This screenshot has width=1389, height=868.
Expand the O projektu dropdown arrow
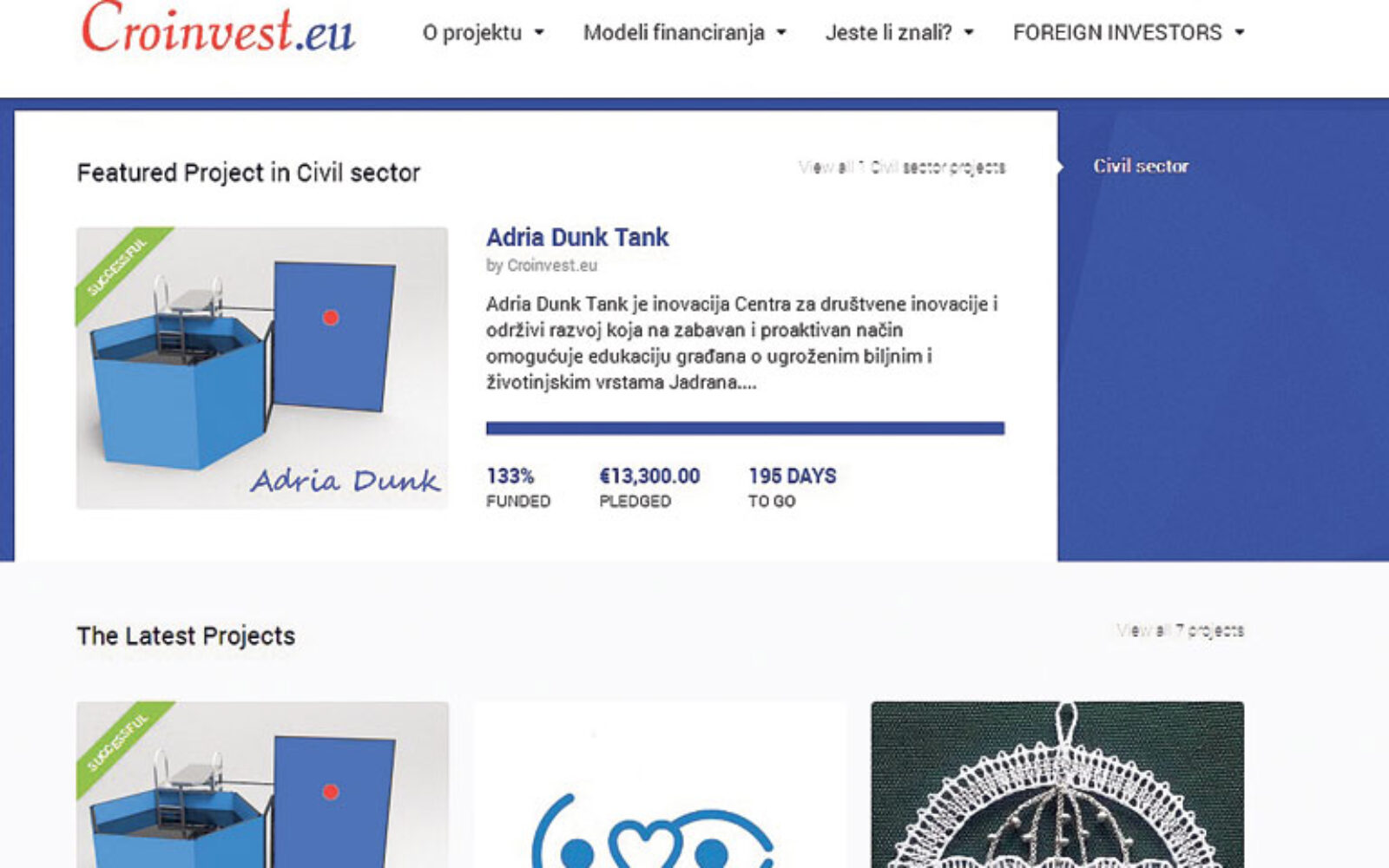coord(539,33)
